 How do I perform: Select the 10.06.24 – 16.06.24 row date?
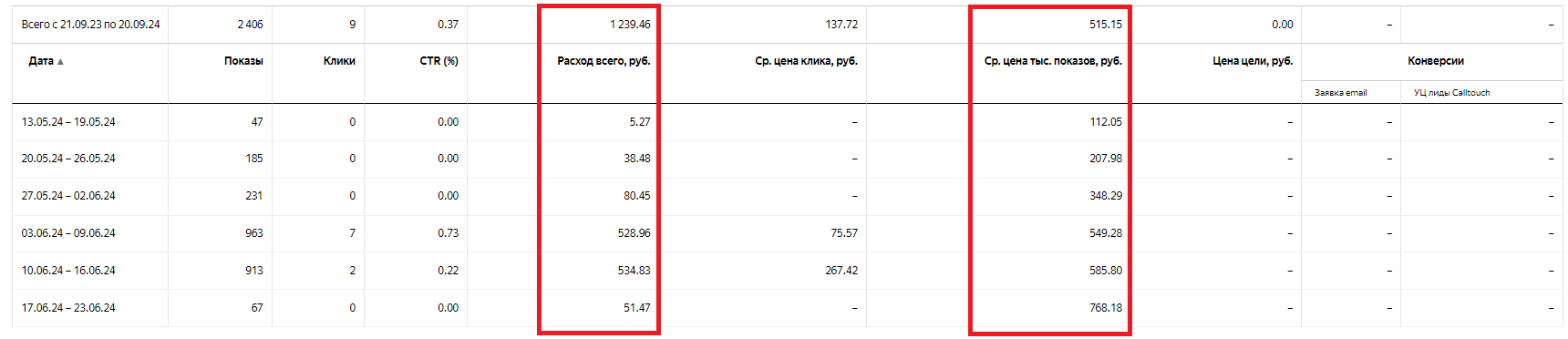[68, 271]
